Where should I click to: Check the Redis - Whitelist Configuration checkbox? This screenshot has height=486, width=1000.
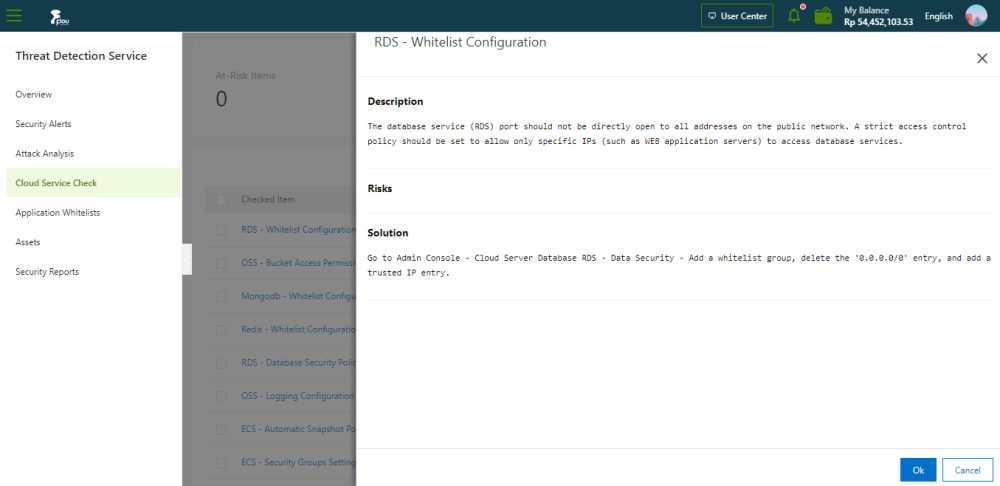coord(221,330)
